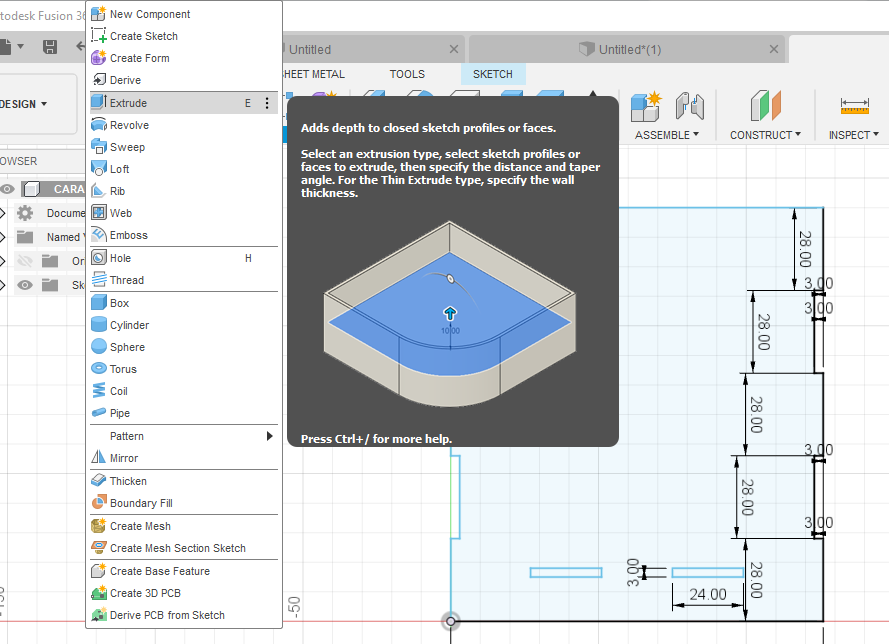Click the Save icon in toolbar

coord(50,47)
